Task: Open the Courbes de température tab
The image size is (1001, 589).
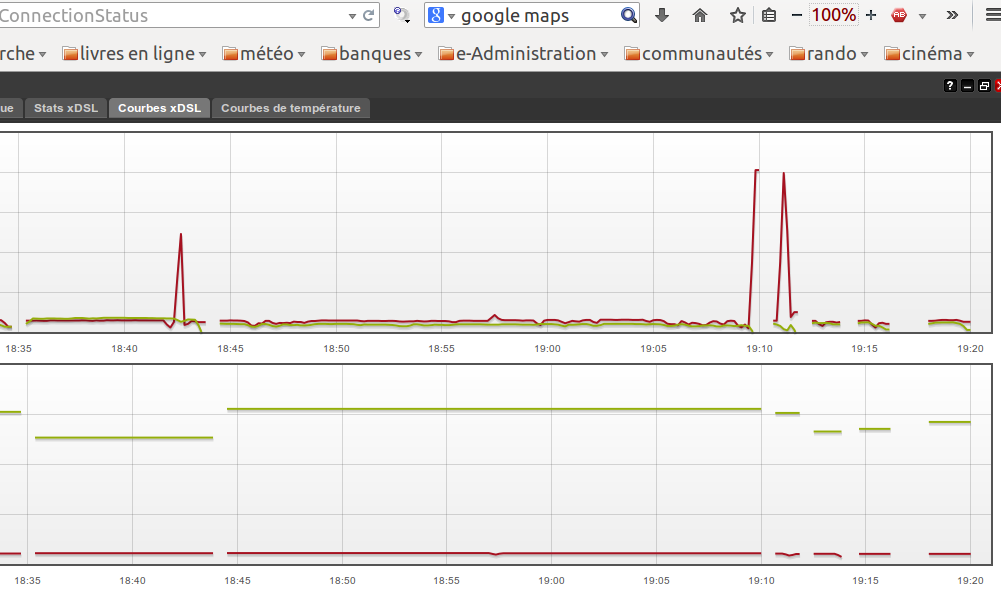Action: click(290, 108)
